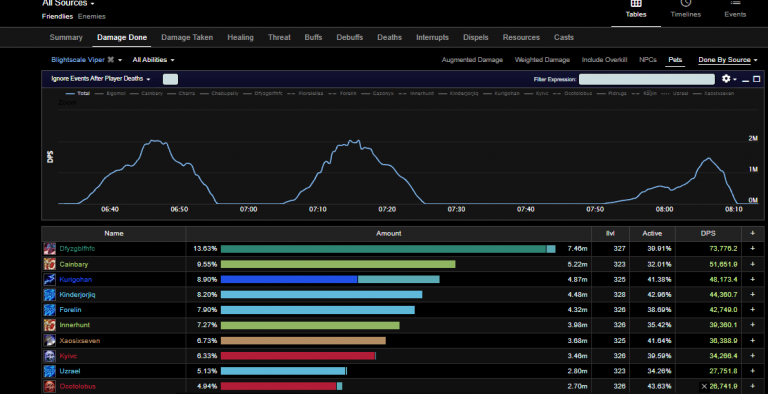
Task: Toggle Cainbary series in chart legend
Action: point(146,93)
